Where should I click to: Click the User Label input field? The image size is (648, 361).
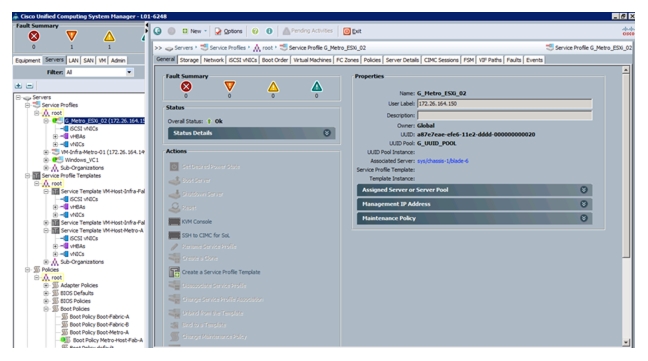(x=505, y=104)
